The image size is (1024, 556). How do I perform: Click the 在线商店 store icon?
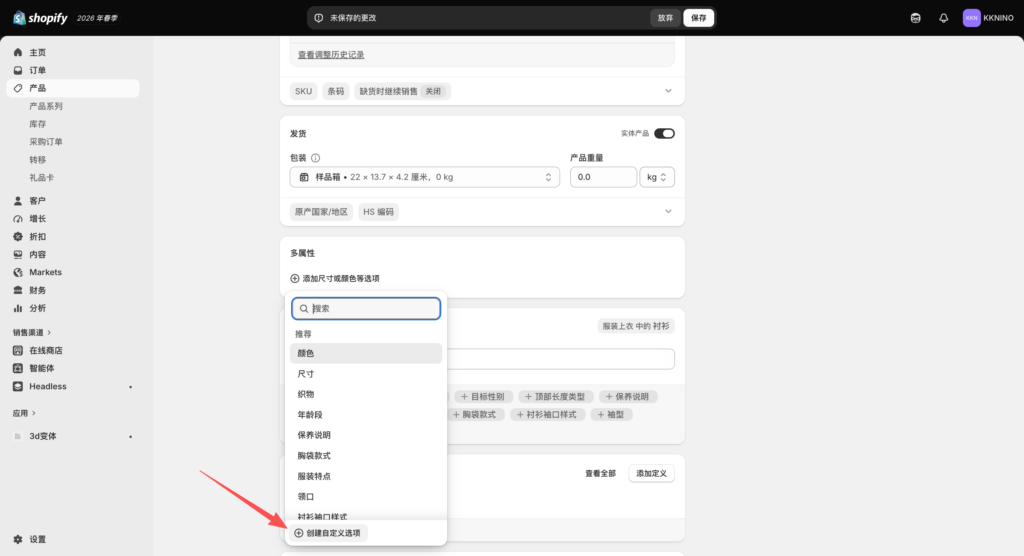(18, 350)
